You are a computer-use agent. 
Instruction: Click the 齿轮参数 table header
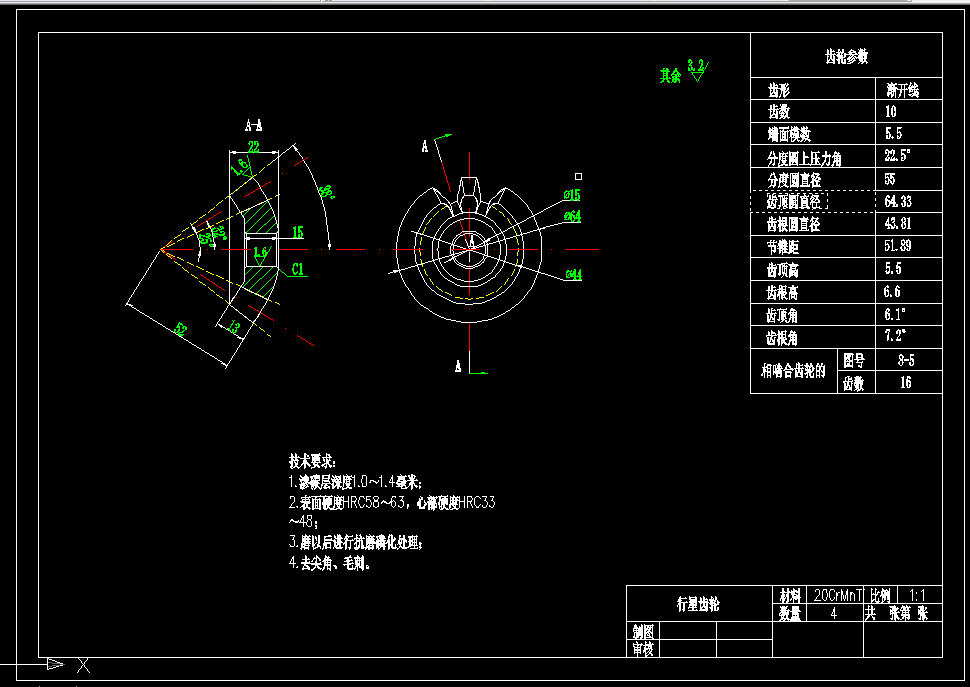(x=846, y=57)
